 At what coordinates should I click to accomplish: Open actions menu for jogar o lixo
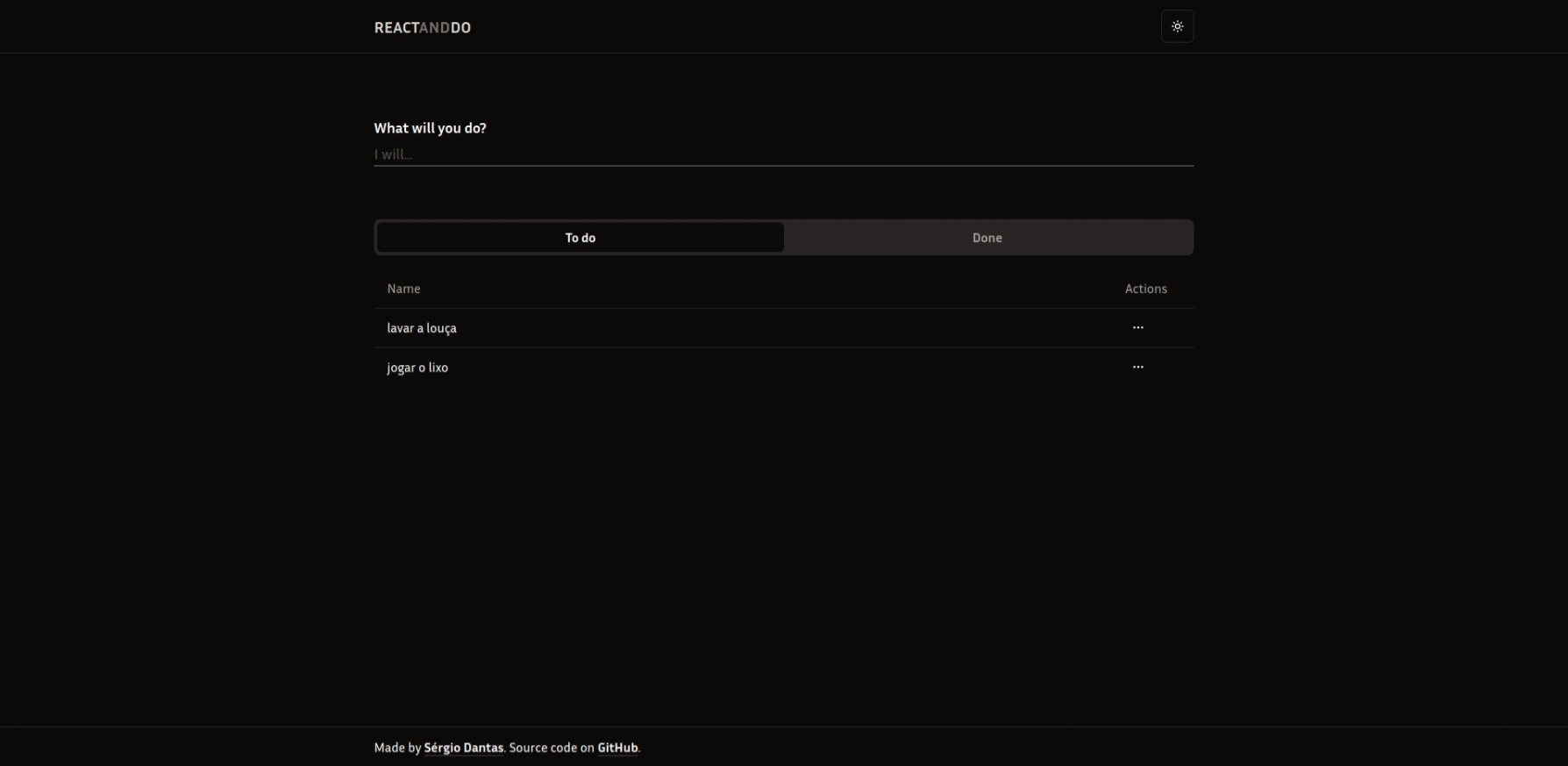pos(1137,367)
